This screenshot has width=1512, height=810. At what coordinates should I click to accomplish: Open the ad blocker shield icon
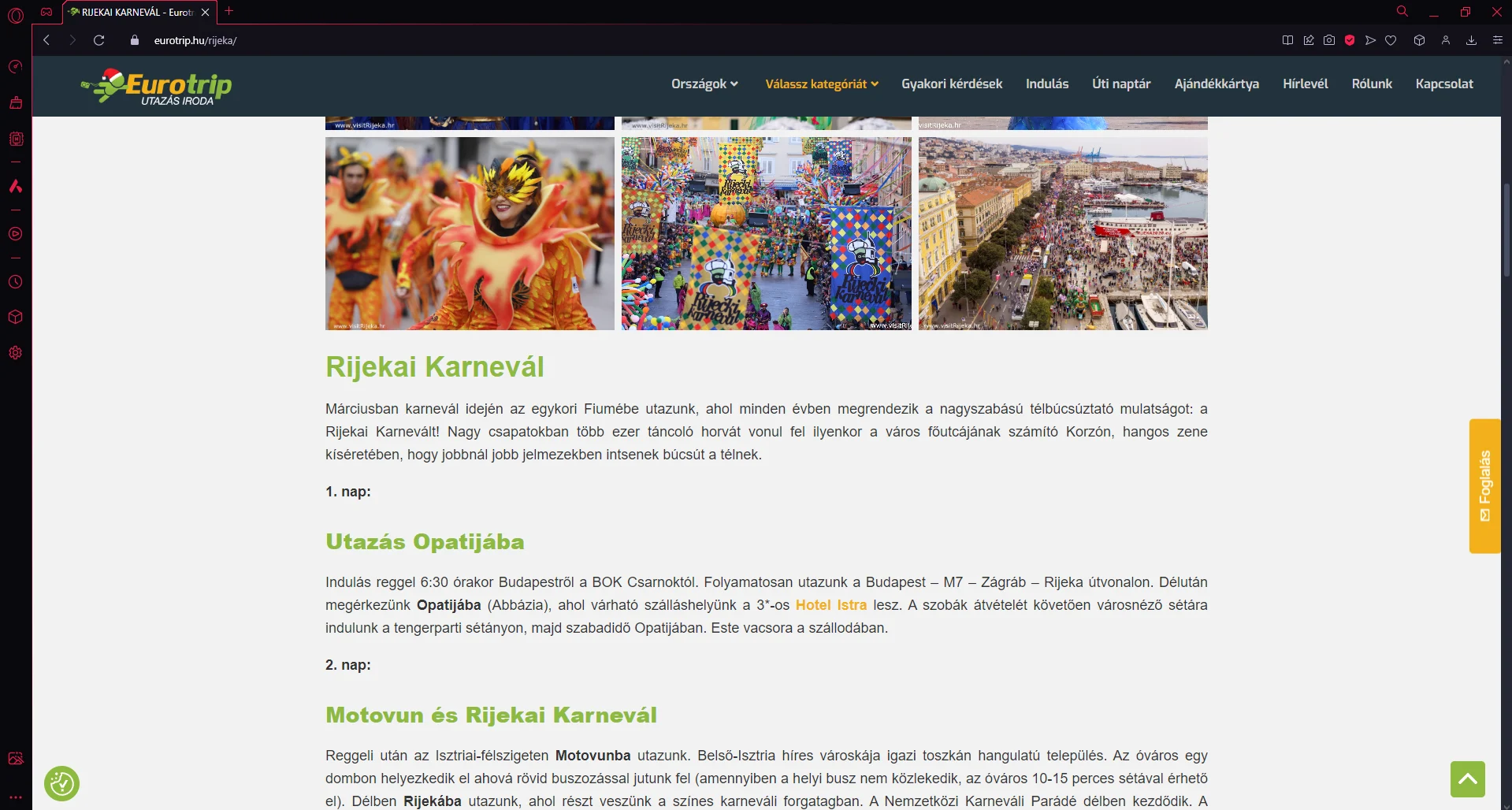(x=1350, y=40)
